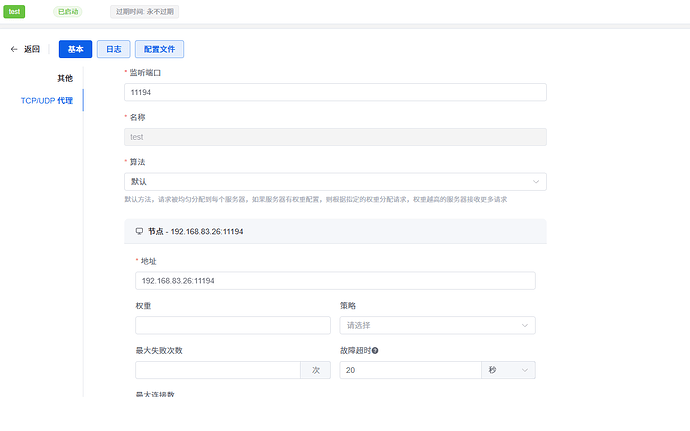Open the 策略 请选择 dropdown
This screenshot has width=690, height=431.
point(437,325)
